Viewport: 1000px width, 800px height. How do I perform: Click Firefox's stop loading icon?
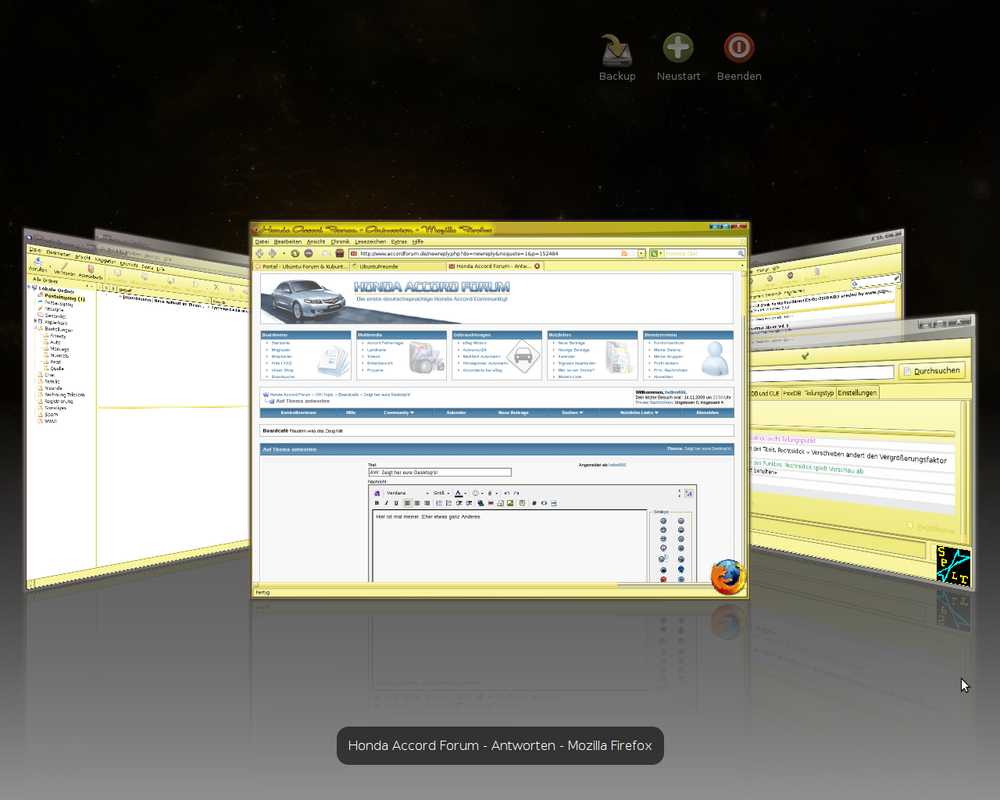pyautogui.click(x=309, y=254)
